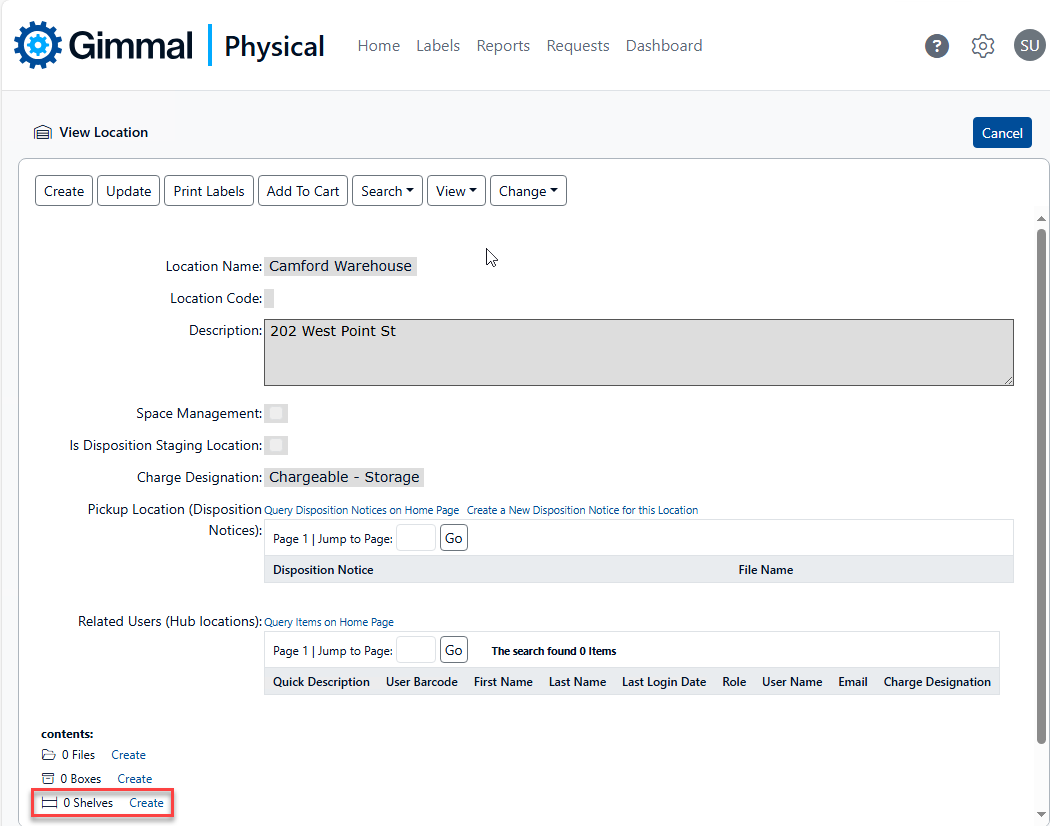Go to the Dashboard menu item
The height and width of the screenshot is (826, 1050).
click(664, 46)
